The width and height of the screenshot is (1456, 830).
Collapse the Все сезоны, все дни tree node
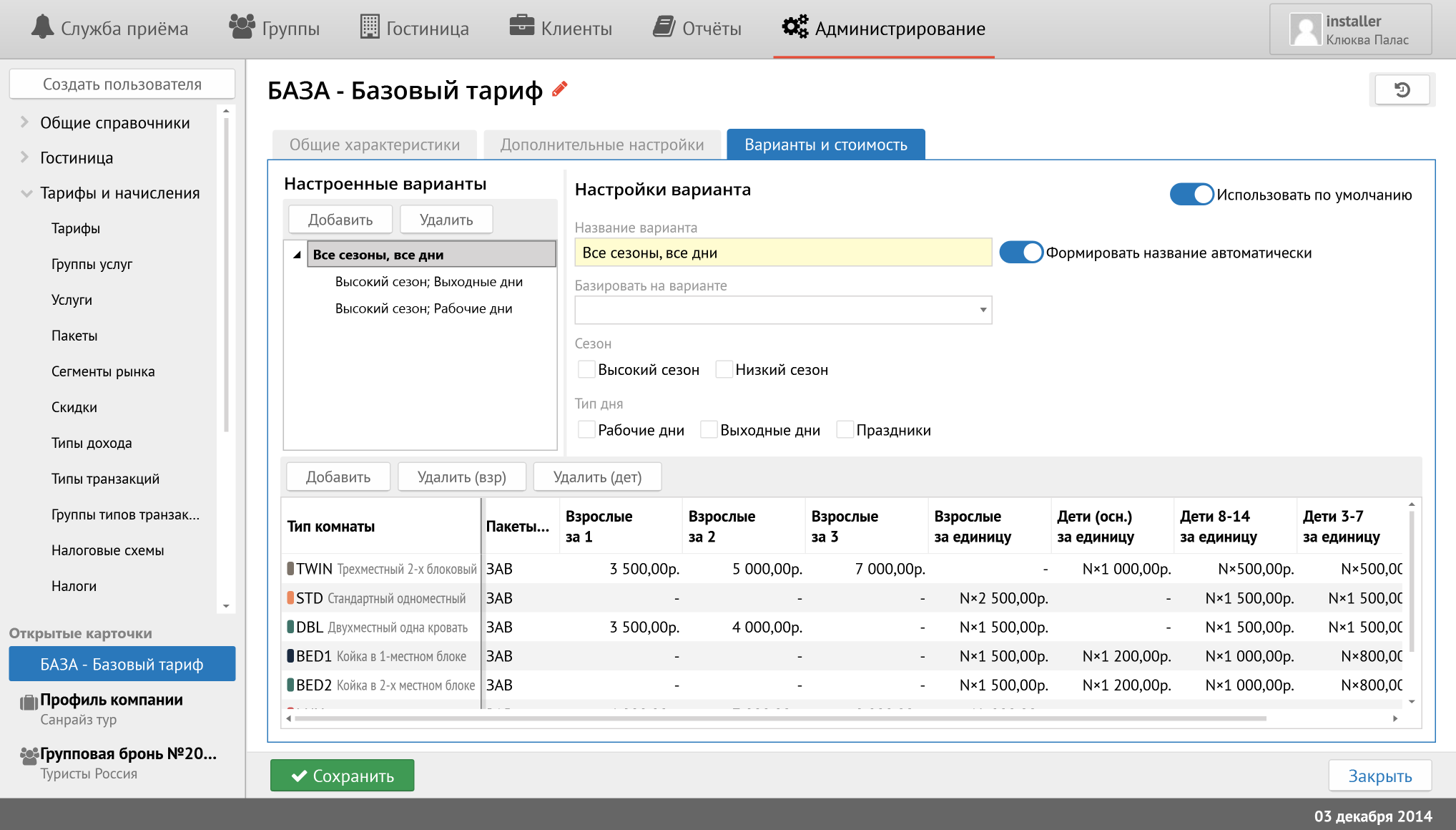(x=297, y=255)
